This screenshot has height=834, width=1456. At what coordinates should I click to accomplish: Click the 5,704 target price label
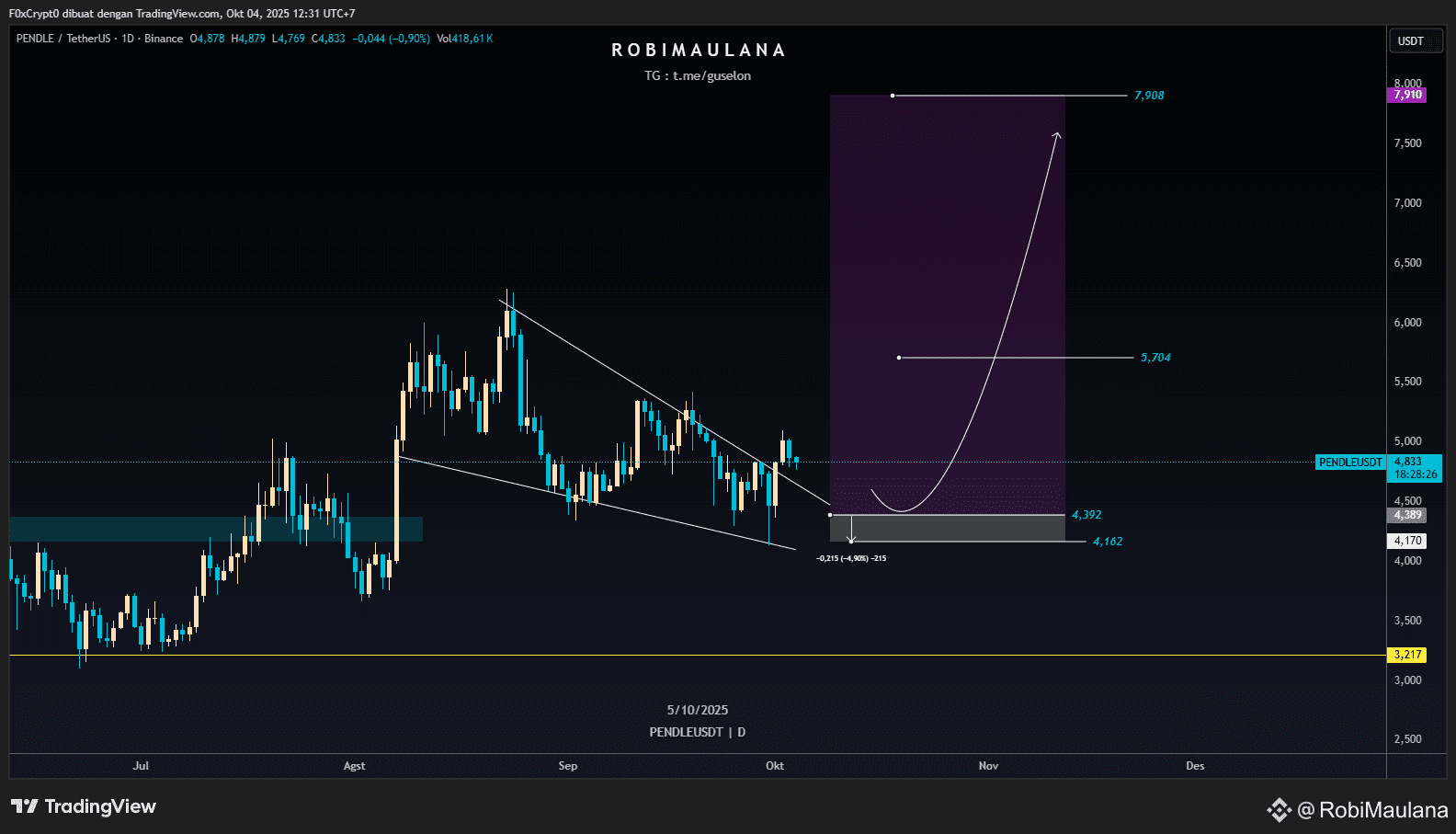1155,358
